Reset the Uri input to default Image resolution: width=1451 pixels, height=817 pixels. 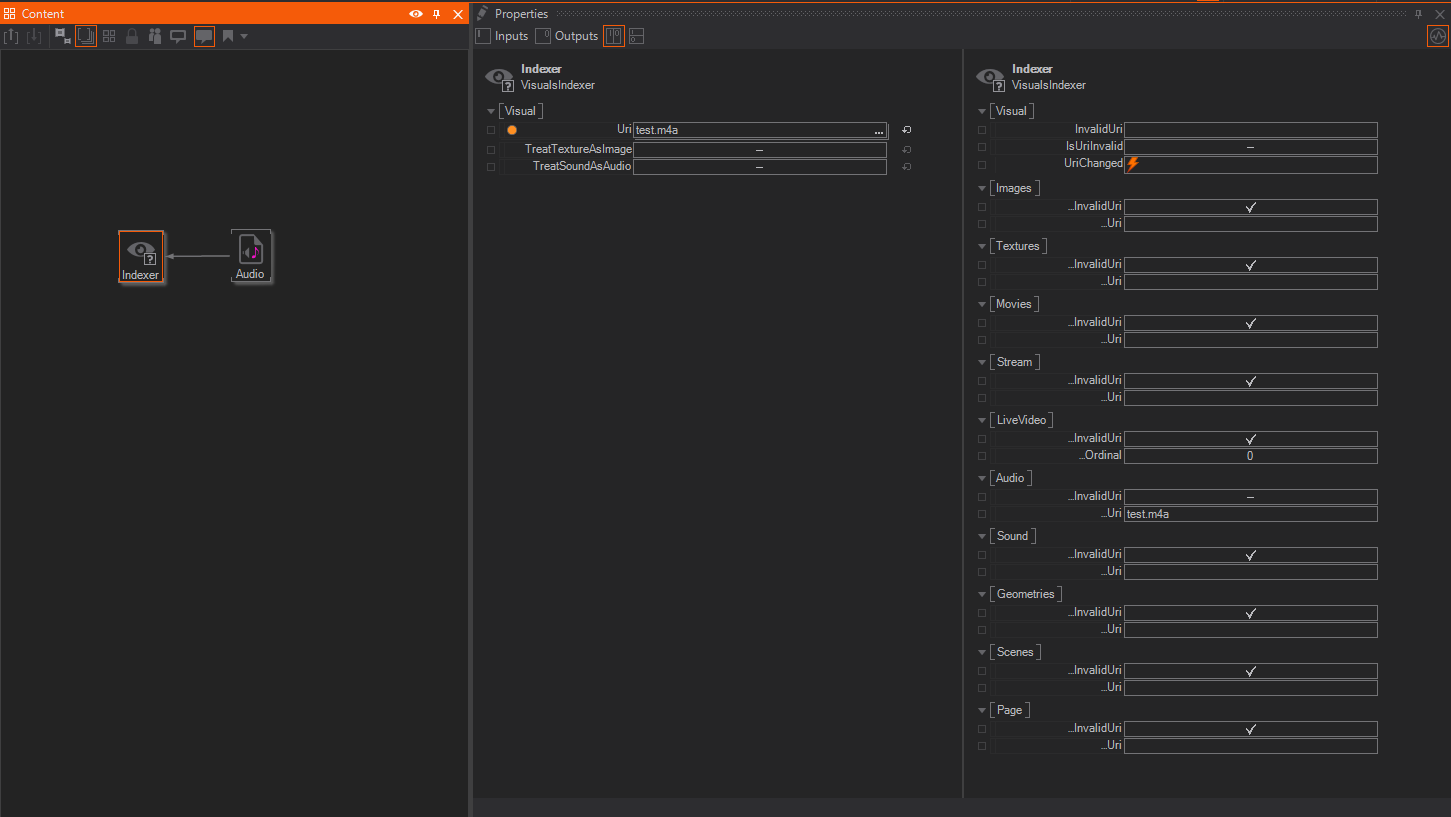click(x=906, y=130)
